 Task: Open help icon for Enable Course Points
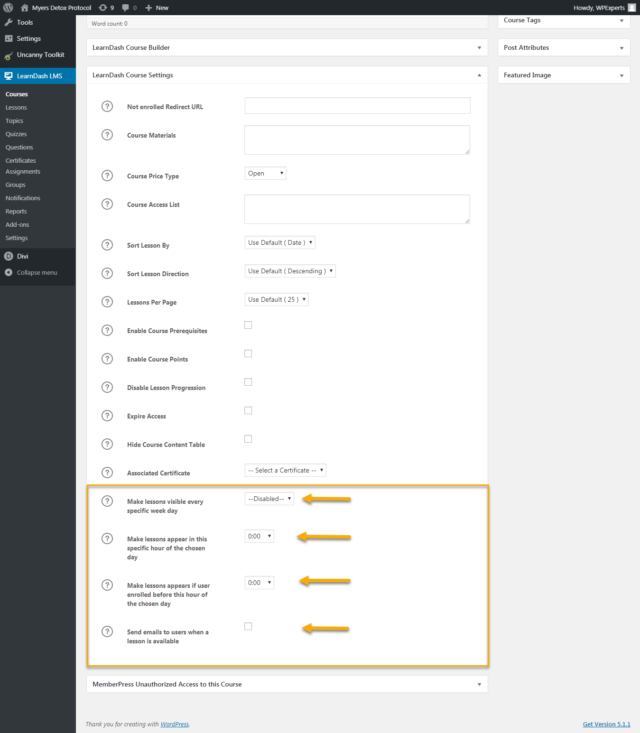[107, 359]
